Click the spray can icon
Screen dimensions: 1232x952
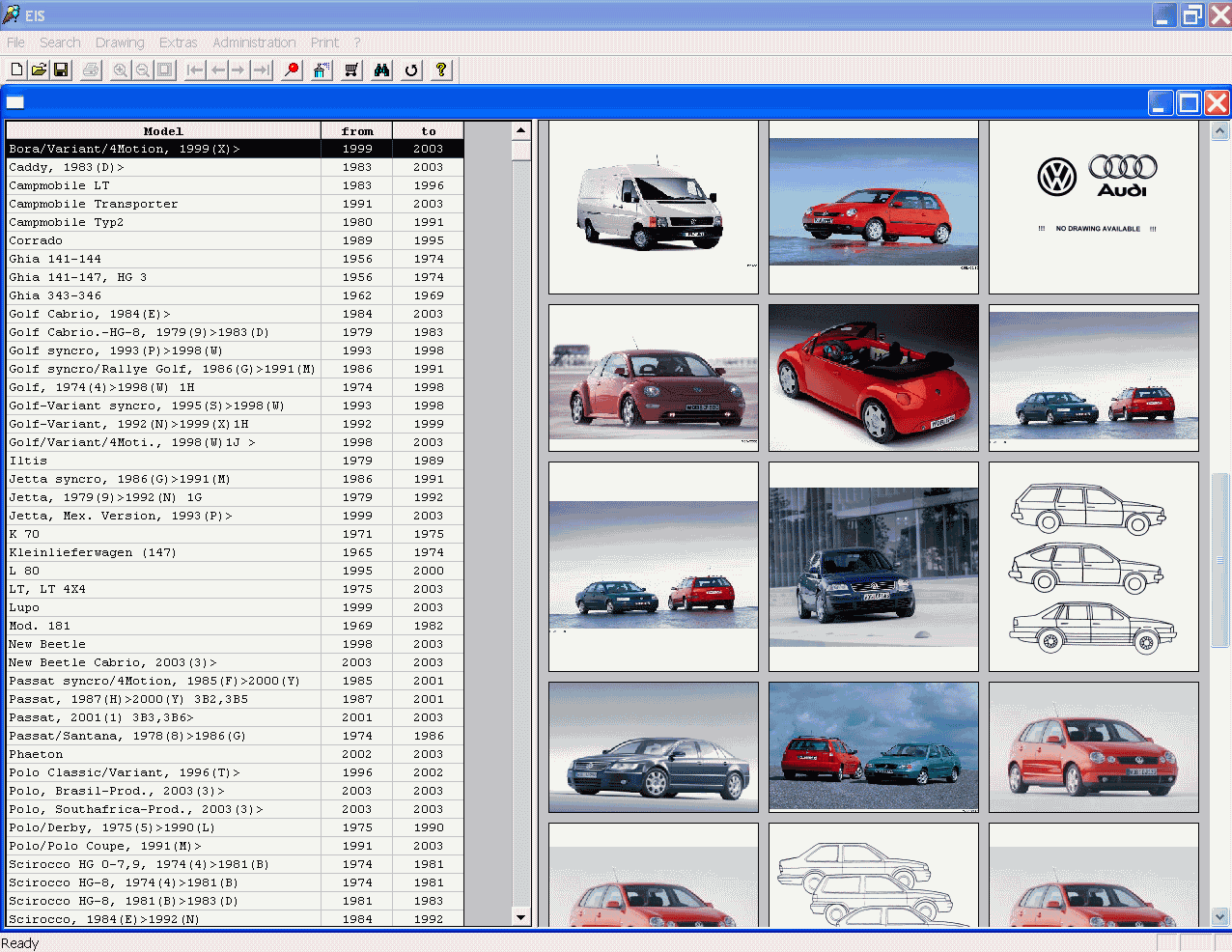point(322,70)
